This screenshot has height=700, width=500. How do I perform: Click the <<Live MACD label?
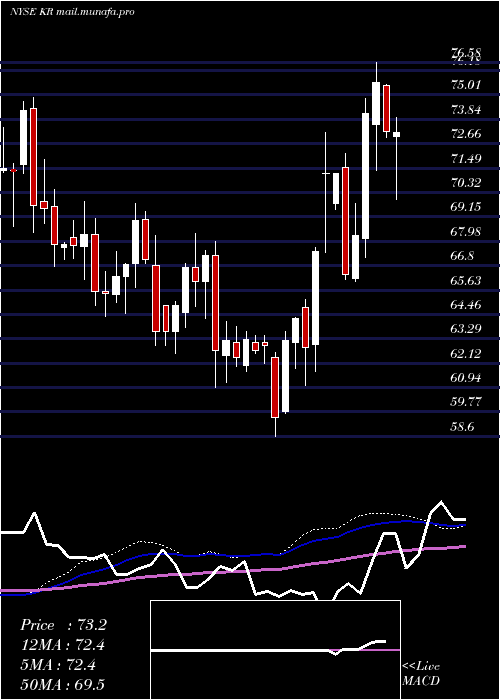pos(421,674)
